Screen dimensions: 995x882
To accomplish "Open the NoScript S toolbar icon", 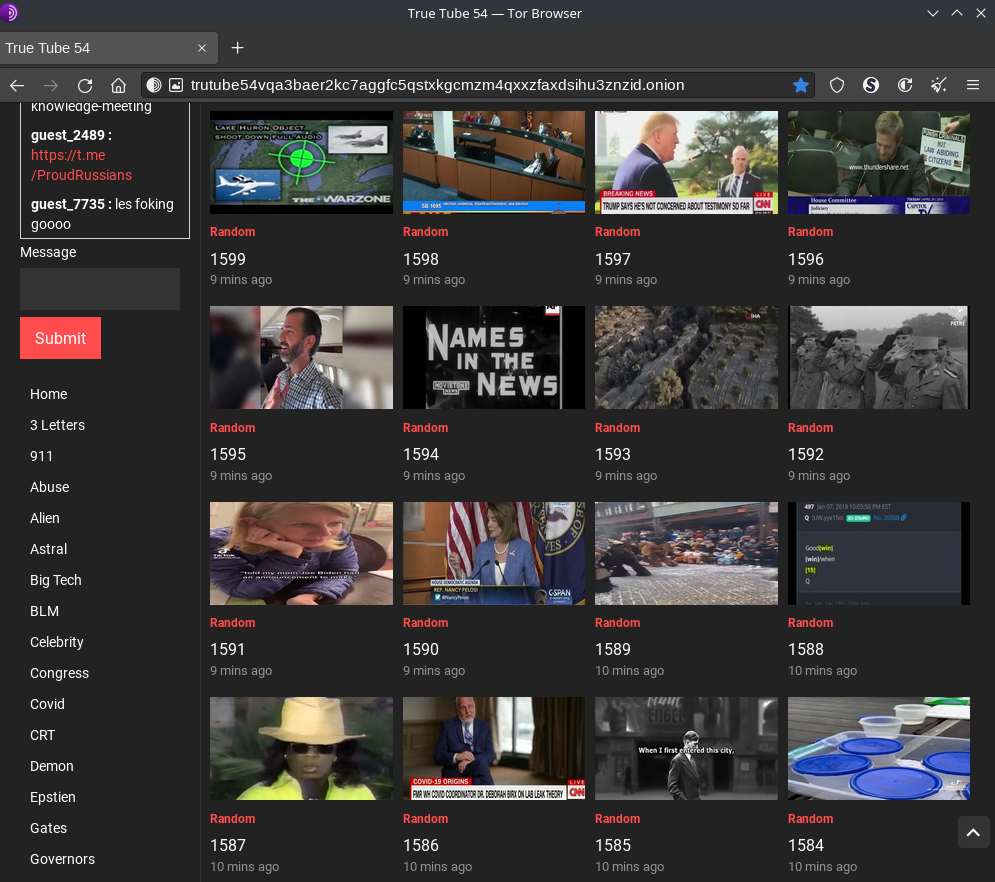I will [x=871, y=85].
